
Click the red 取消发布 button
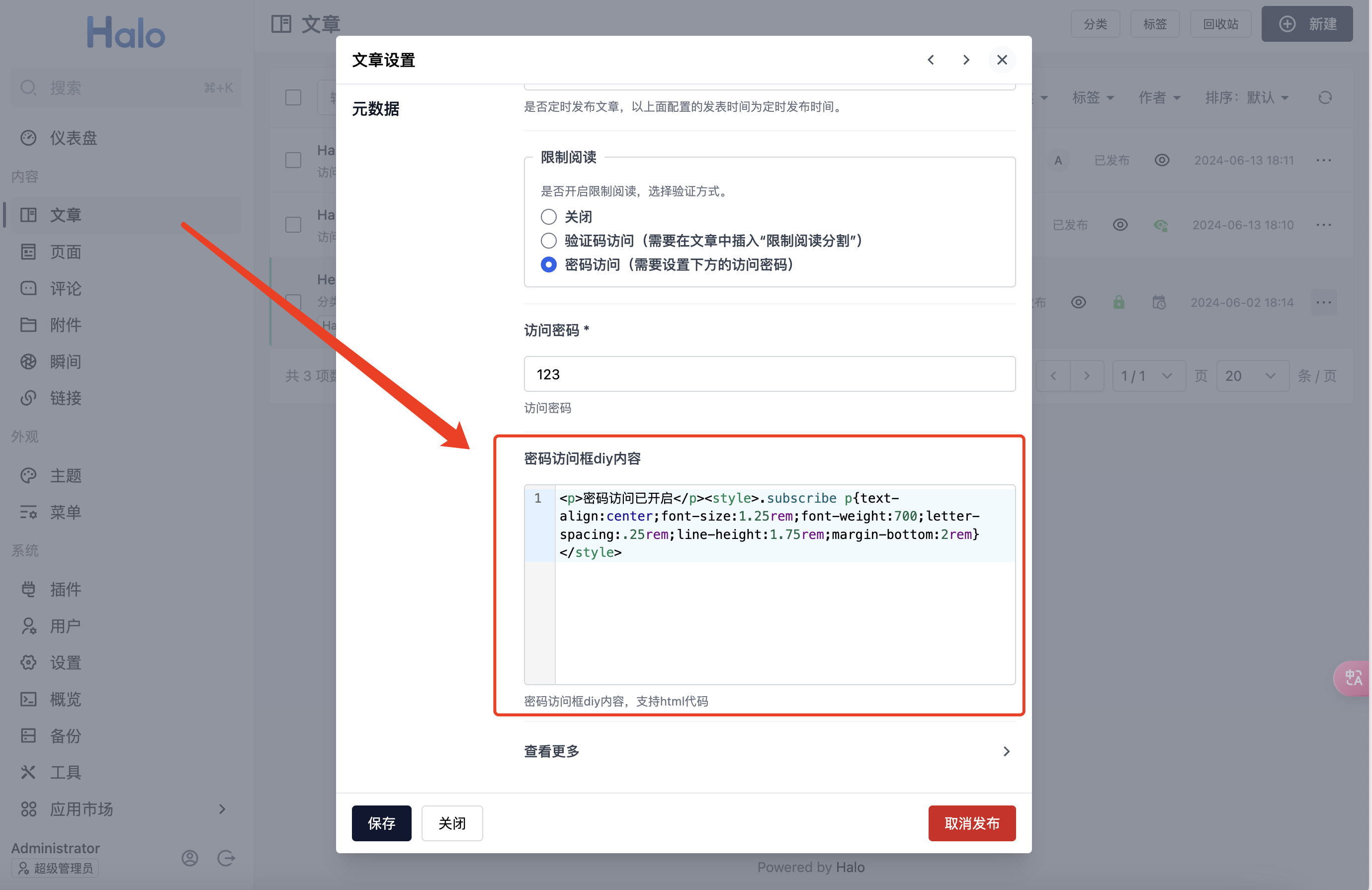coord(972,823)
